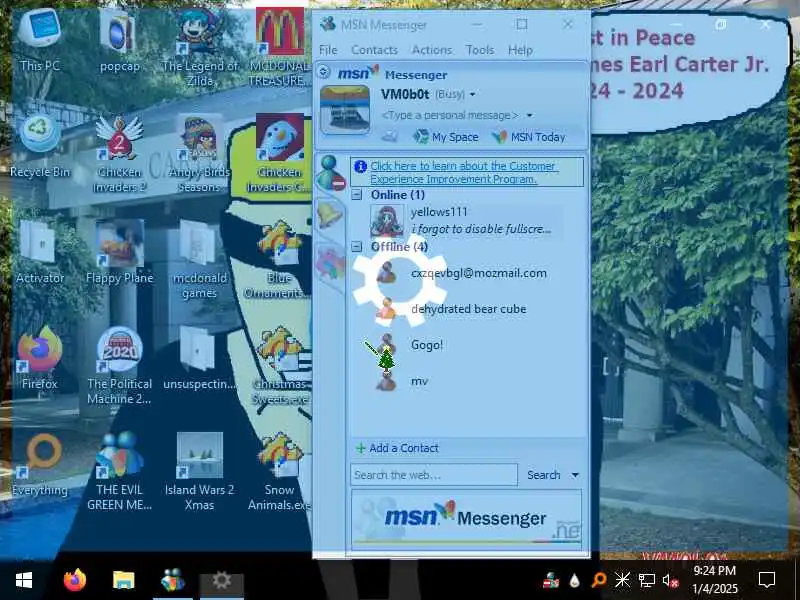Collapse the MSN Messenger header with the round arrow button
Screen dimensions: 800x600
pyautogui.click(x=323, y=72)
